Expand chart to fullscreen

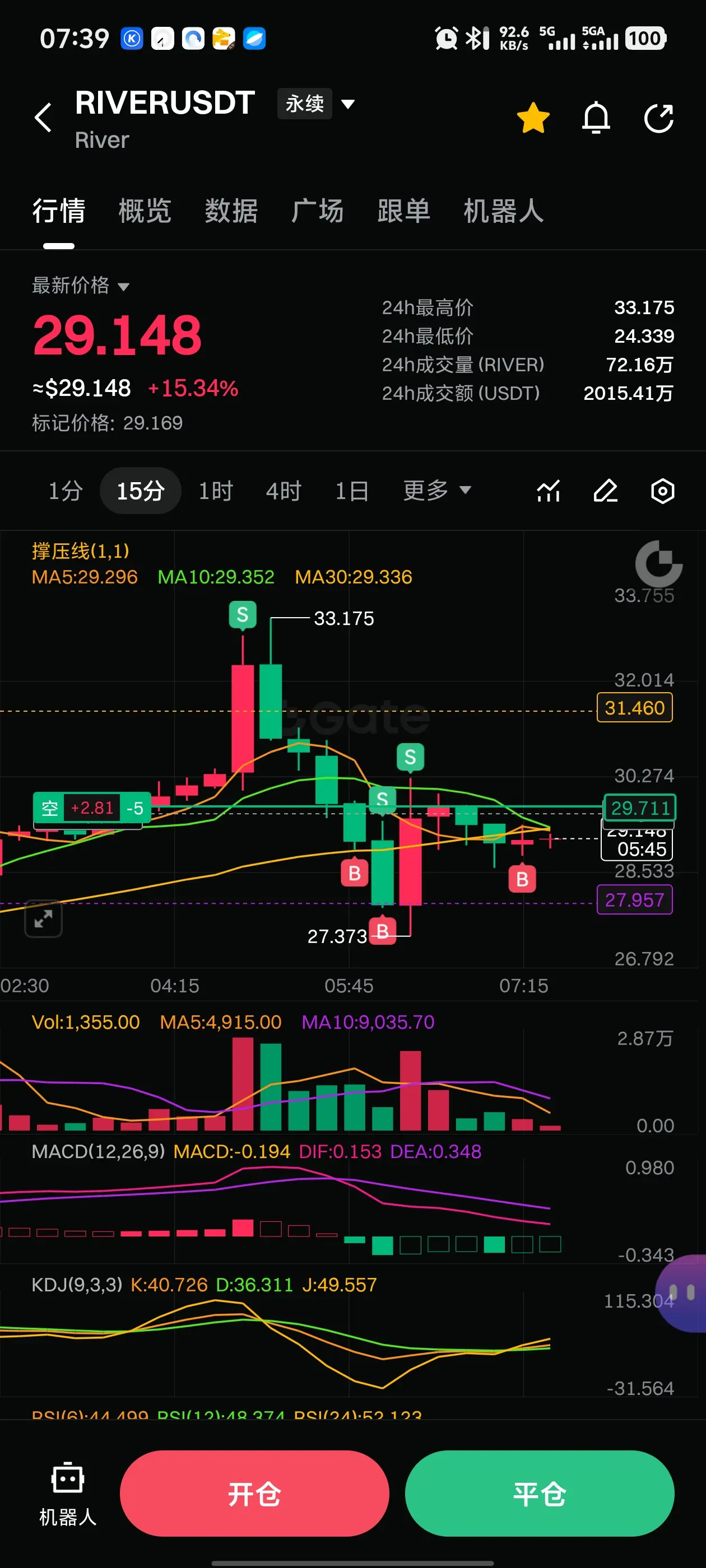pos(43,918)
